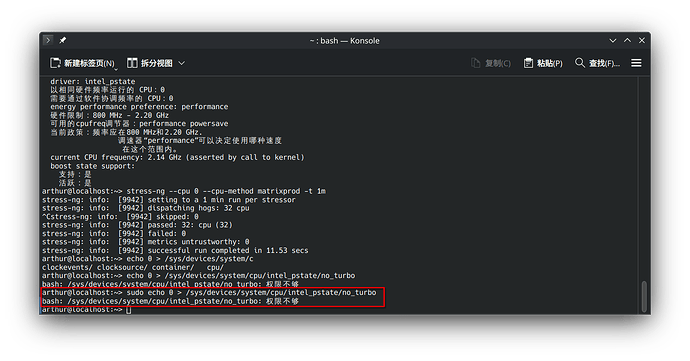Click line "dispatching hogs: 32 cpu"

[x=146, y=208]
